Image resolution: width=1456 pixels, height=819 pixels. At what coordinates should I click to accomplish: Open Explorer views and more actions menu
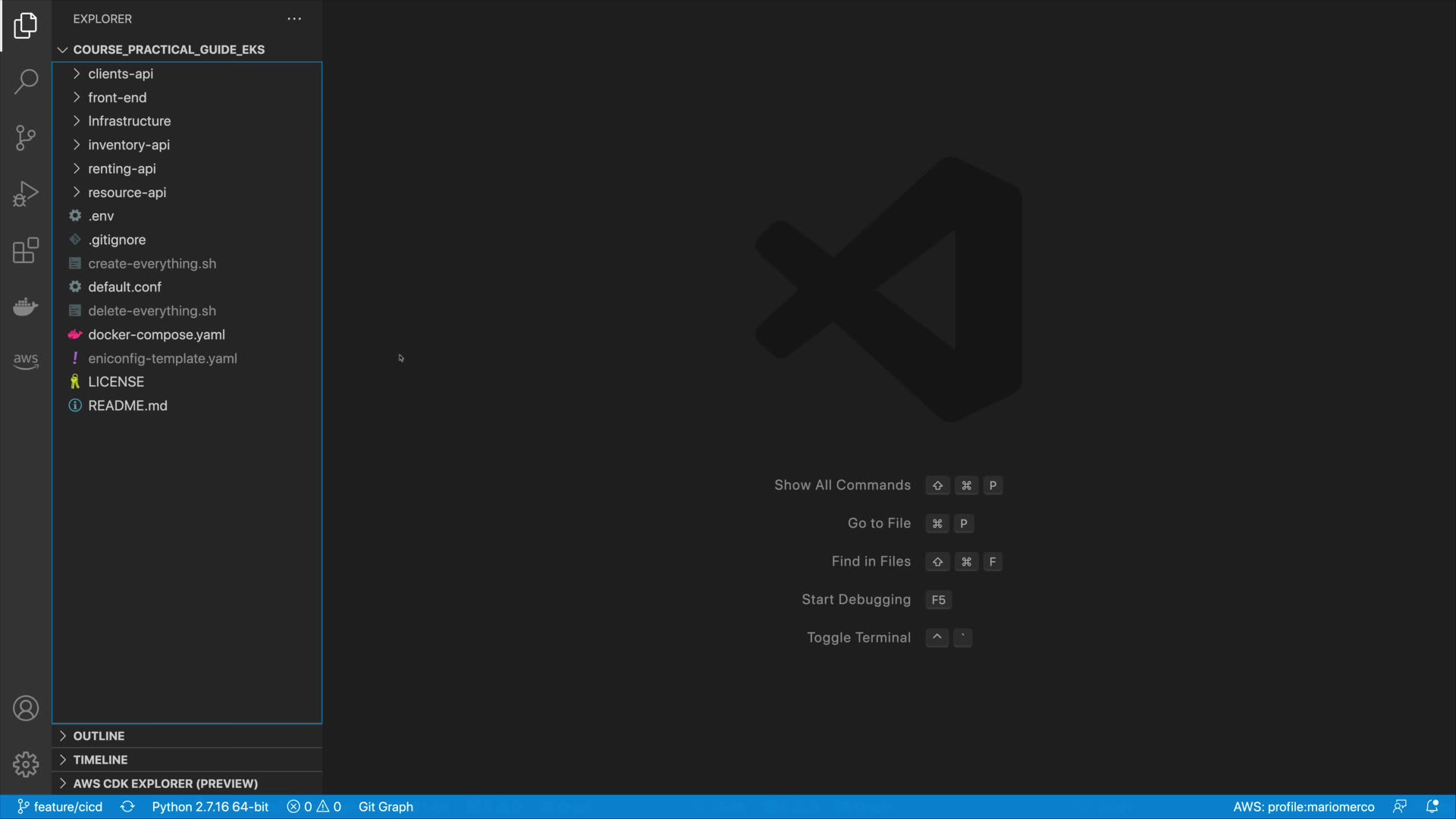tap(294, 19)
